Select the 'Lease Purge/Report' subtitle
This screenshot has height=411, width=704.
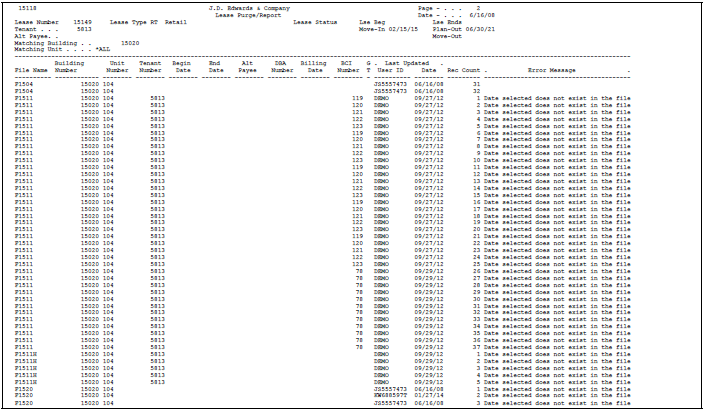[248, 15]
